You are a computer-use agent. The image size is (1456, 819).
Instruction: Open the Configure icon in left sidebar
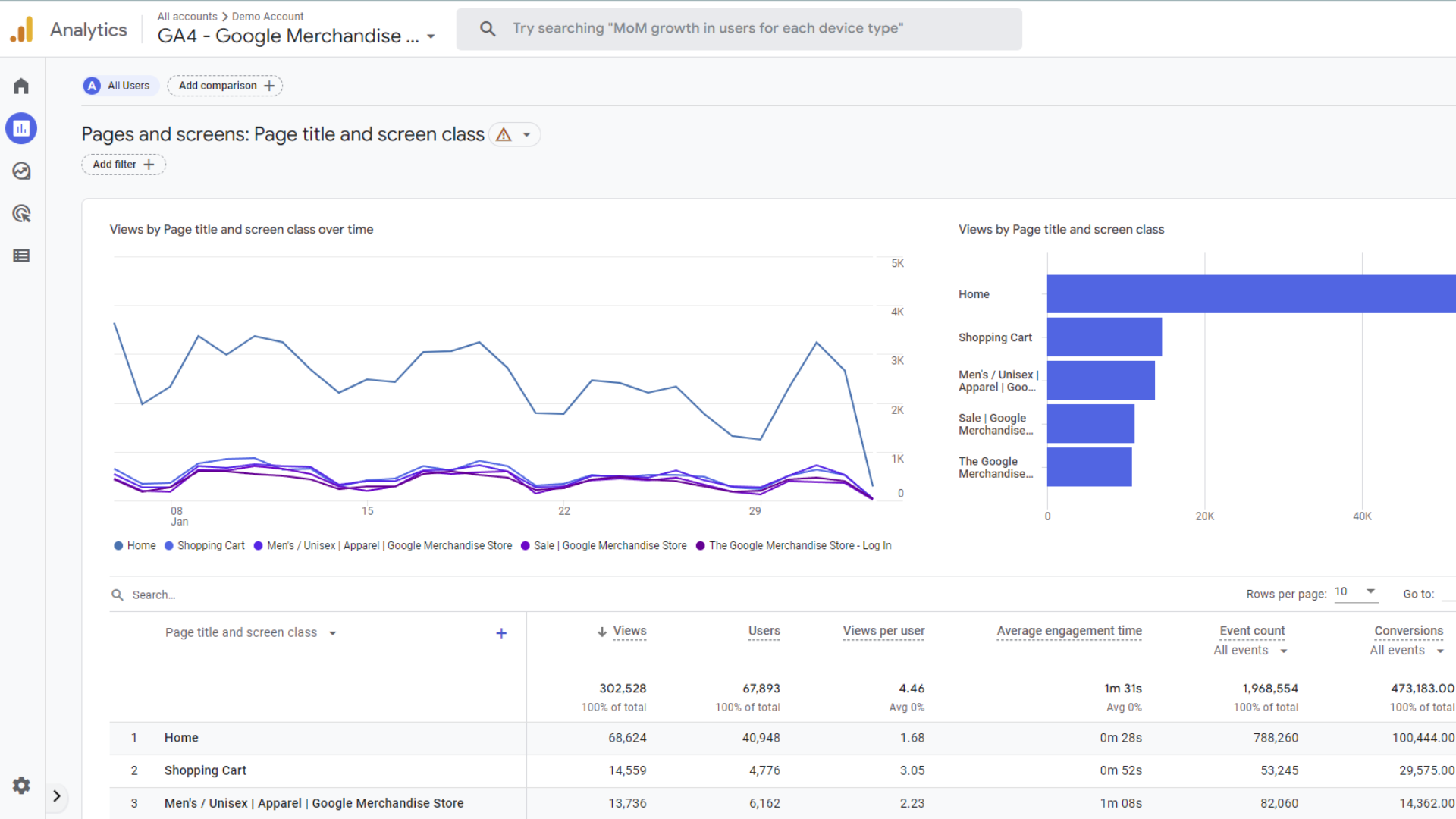coord(21,256)
